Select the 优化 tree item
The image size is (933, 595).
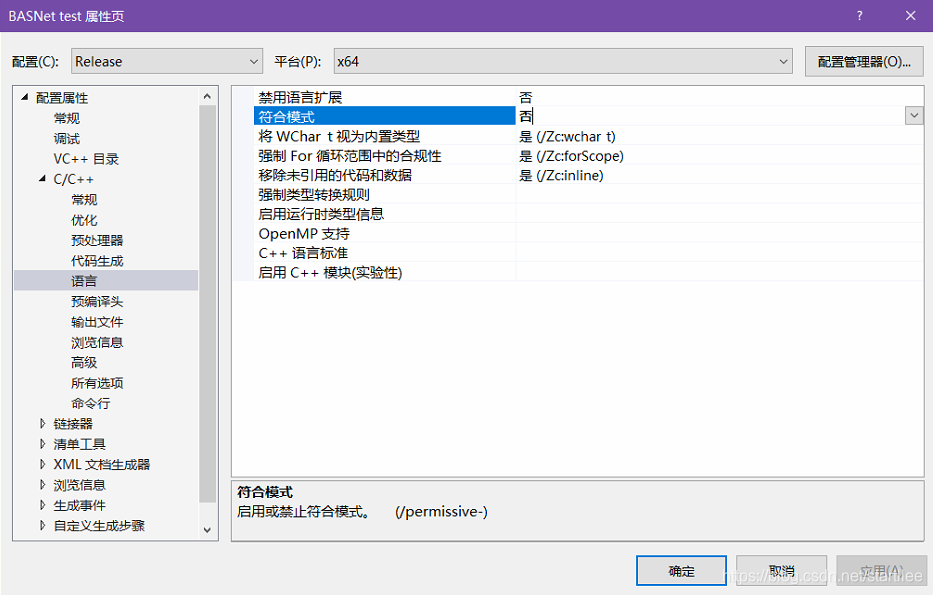click(84, 220)
